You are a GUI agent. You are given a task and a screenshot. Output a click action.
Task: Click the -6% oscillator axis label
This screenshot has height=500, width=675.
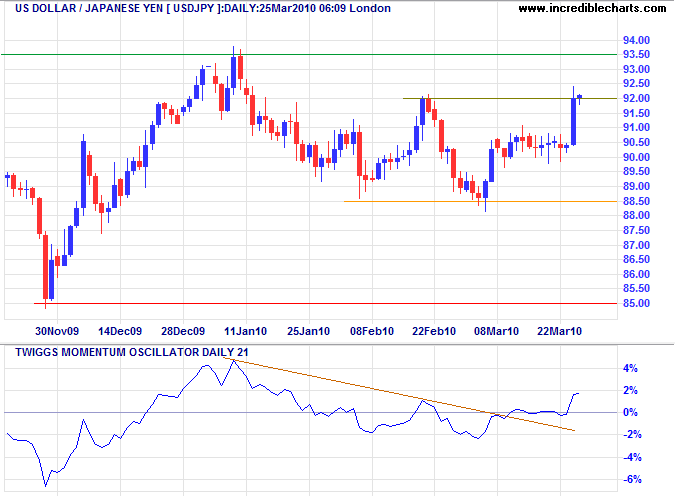coord(632,479)
